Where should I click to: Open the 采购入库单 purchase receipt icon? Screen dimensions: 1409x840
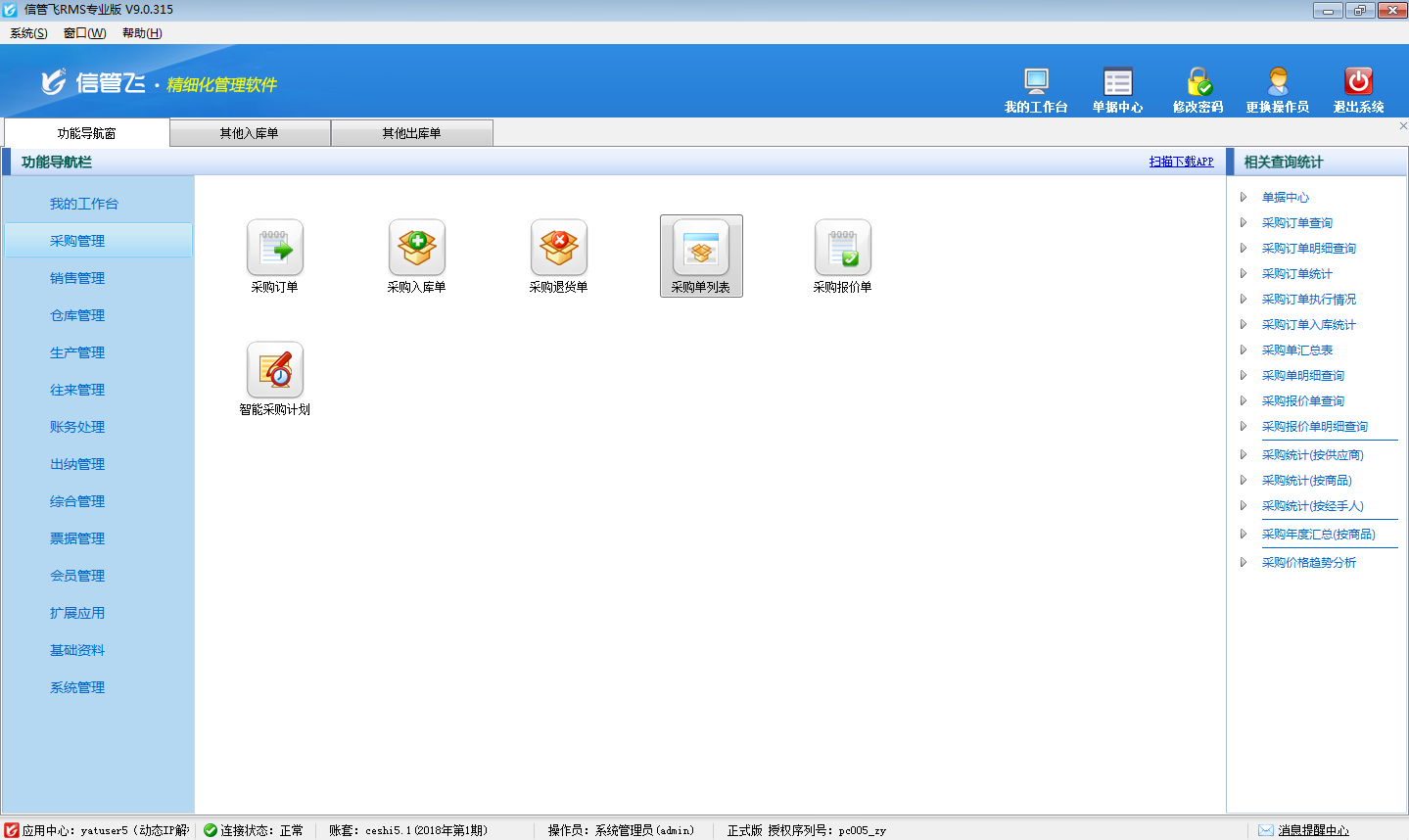point(416,249)
